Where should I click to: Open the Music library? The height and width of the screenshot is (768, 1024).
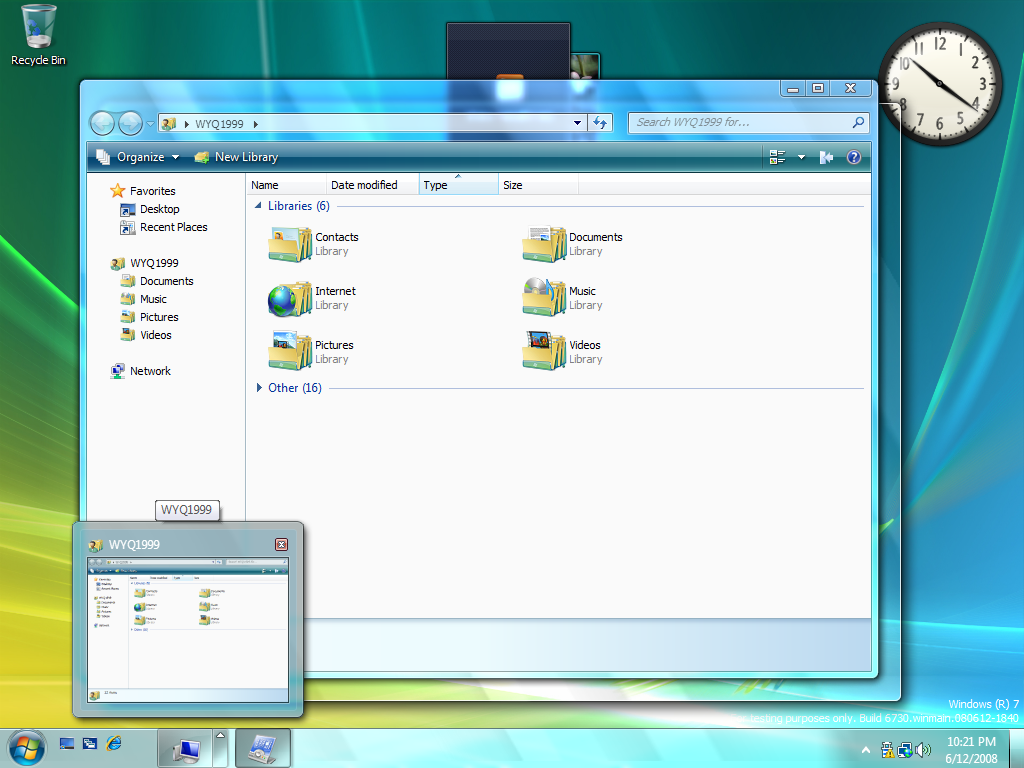click(545, 298)
